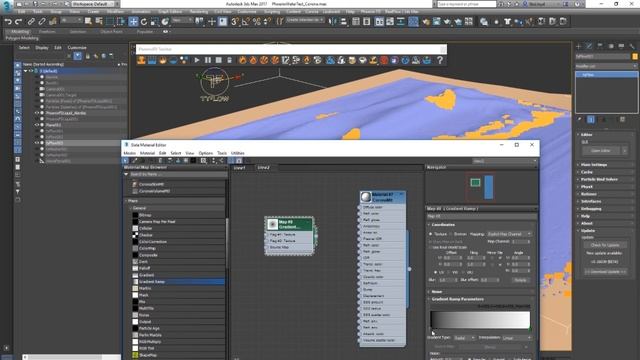The height and width of the screenshot is (360, 640).
Task: Click the red circular icon in PhoenixFD toolbar
Action: pos(384,60)
